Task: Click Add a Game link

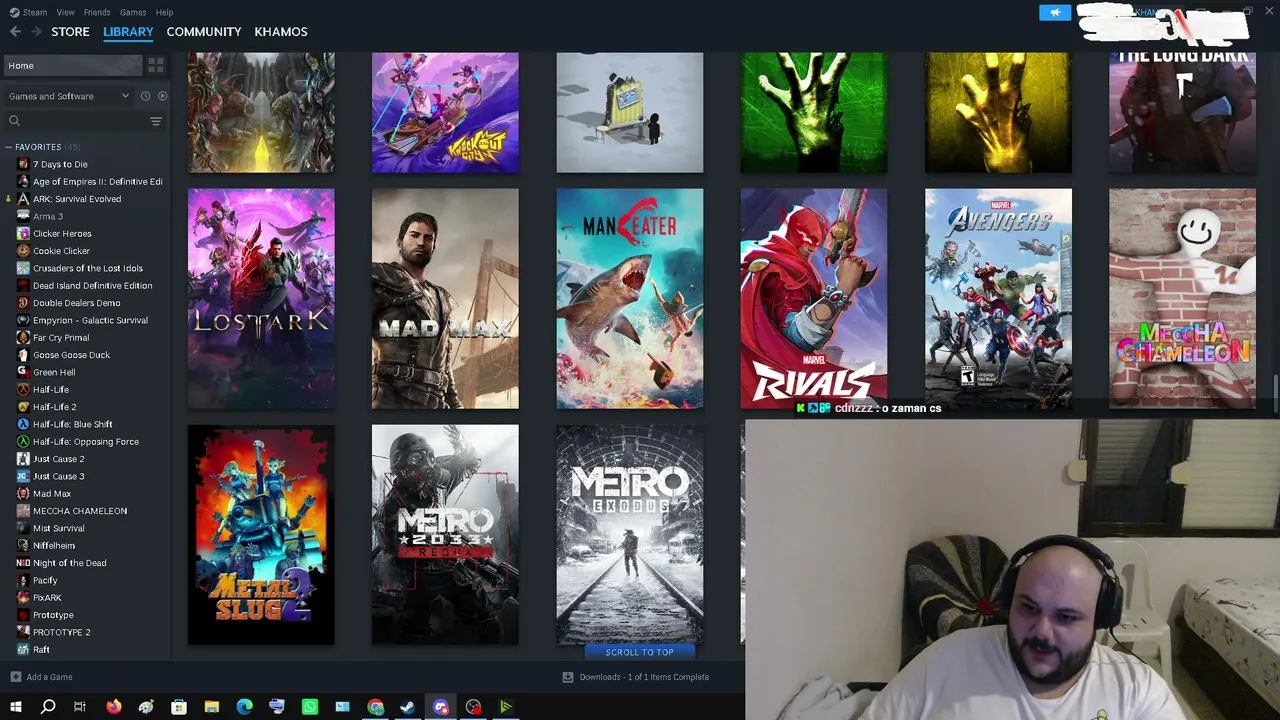Action: (50, 677)
